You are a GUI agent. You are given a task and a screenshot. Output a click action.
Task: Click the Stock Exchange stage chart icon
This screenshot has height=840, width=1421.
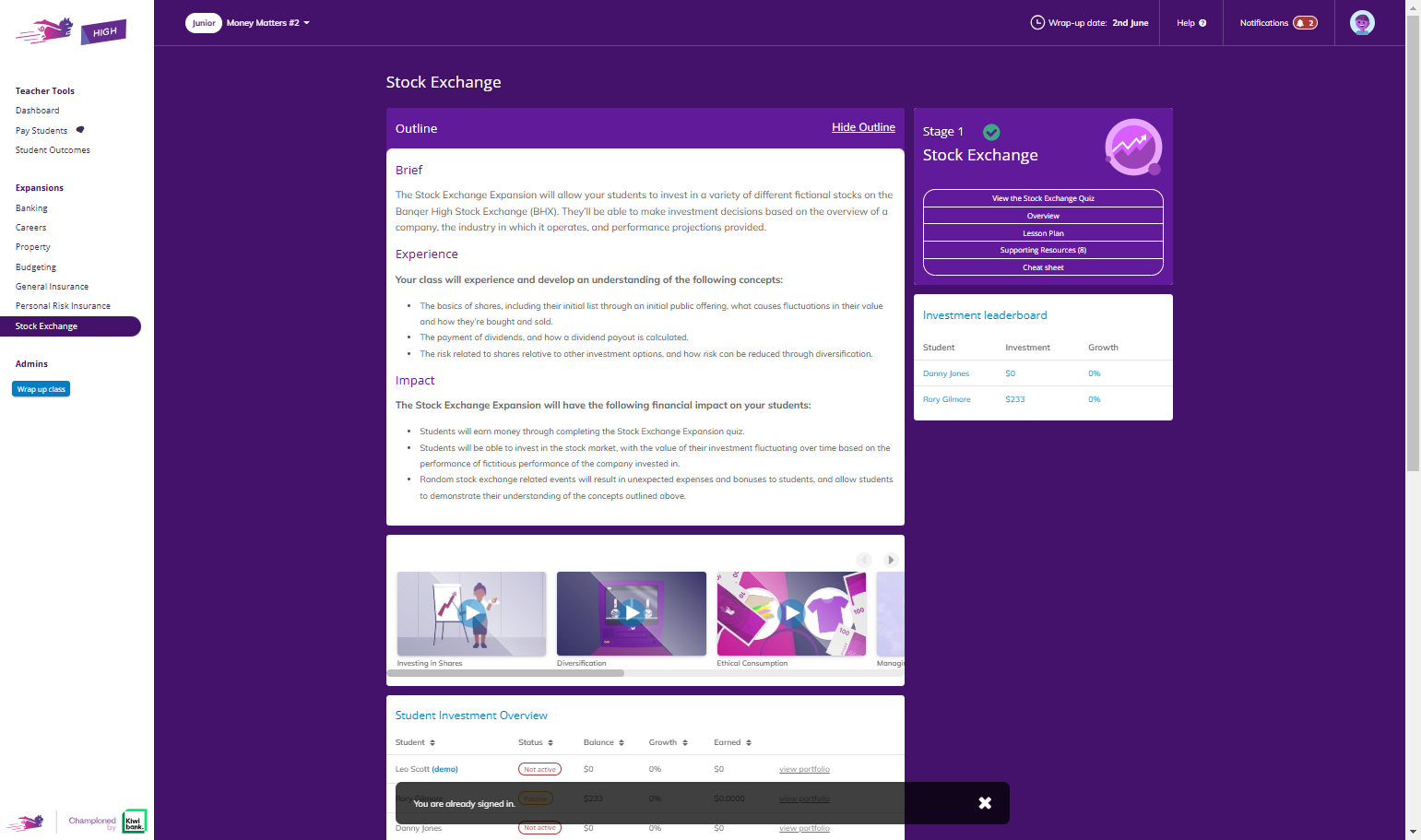[x=1133, y=147]
